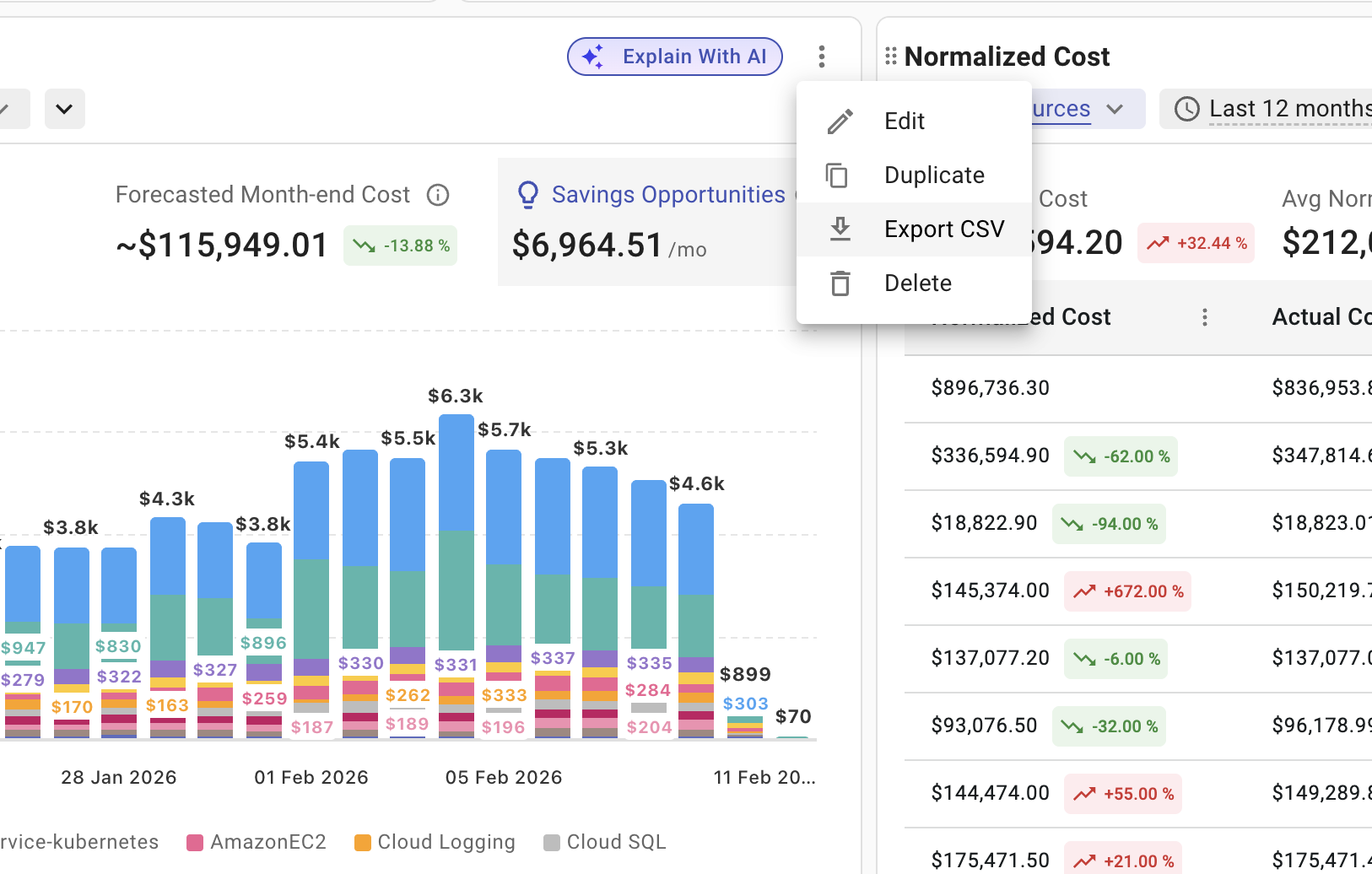Toggle Cloud Logging legend item
Viewport: 1372px width, 874px height.
[435, 842]
